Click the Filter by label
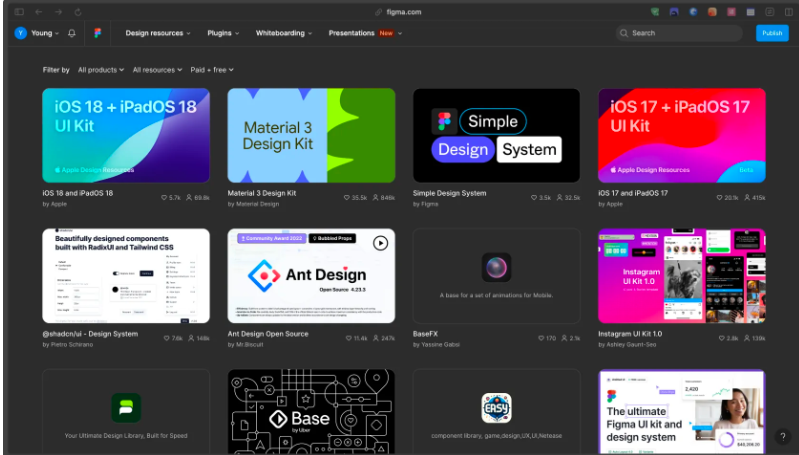This screenshot has height=455, width=799. 56,70
